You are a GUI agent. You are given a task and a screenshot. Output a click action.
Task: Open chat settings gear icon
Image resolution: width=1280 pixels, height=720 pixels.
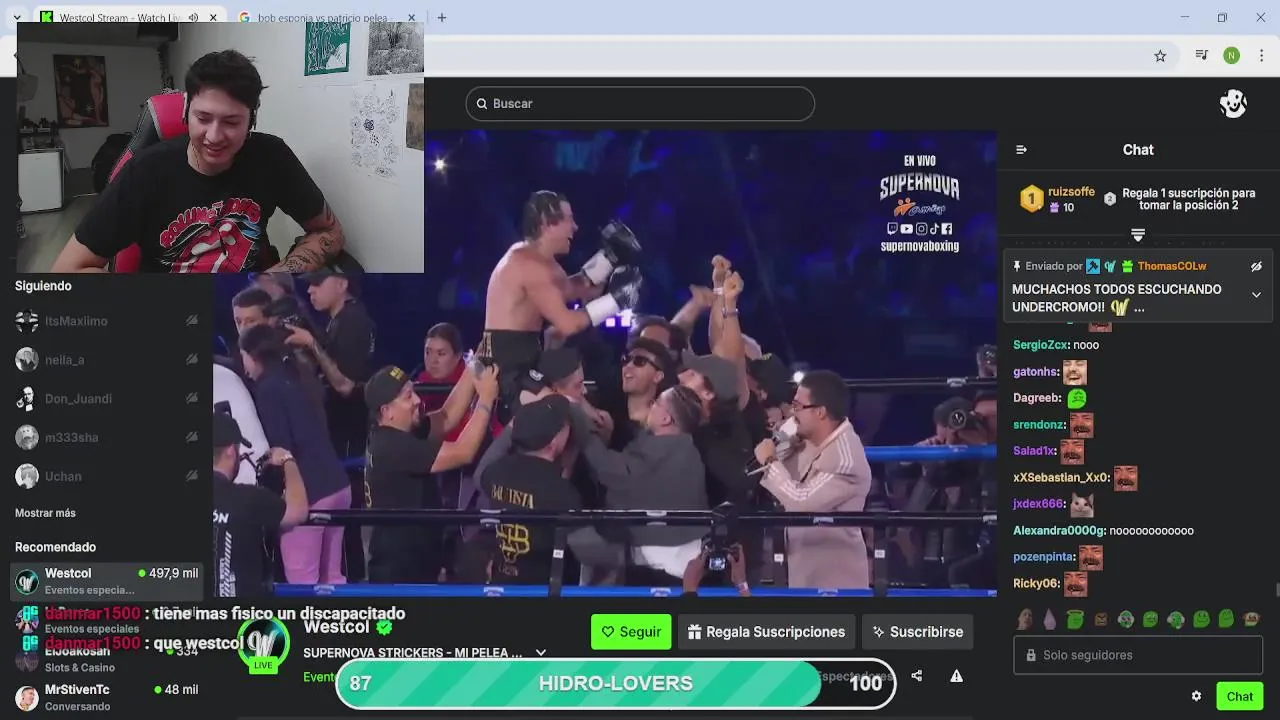pos(1196,696)
